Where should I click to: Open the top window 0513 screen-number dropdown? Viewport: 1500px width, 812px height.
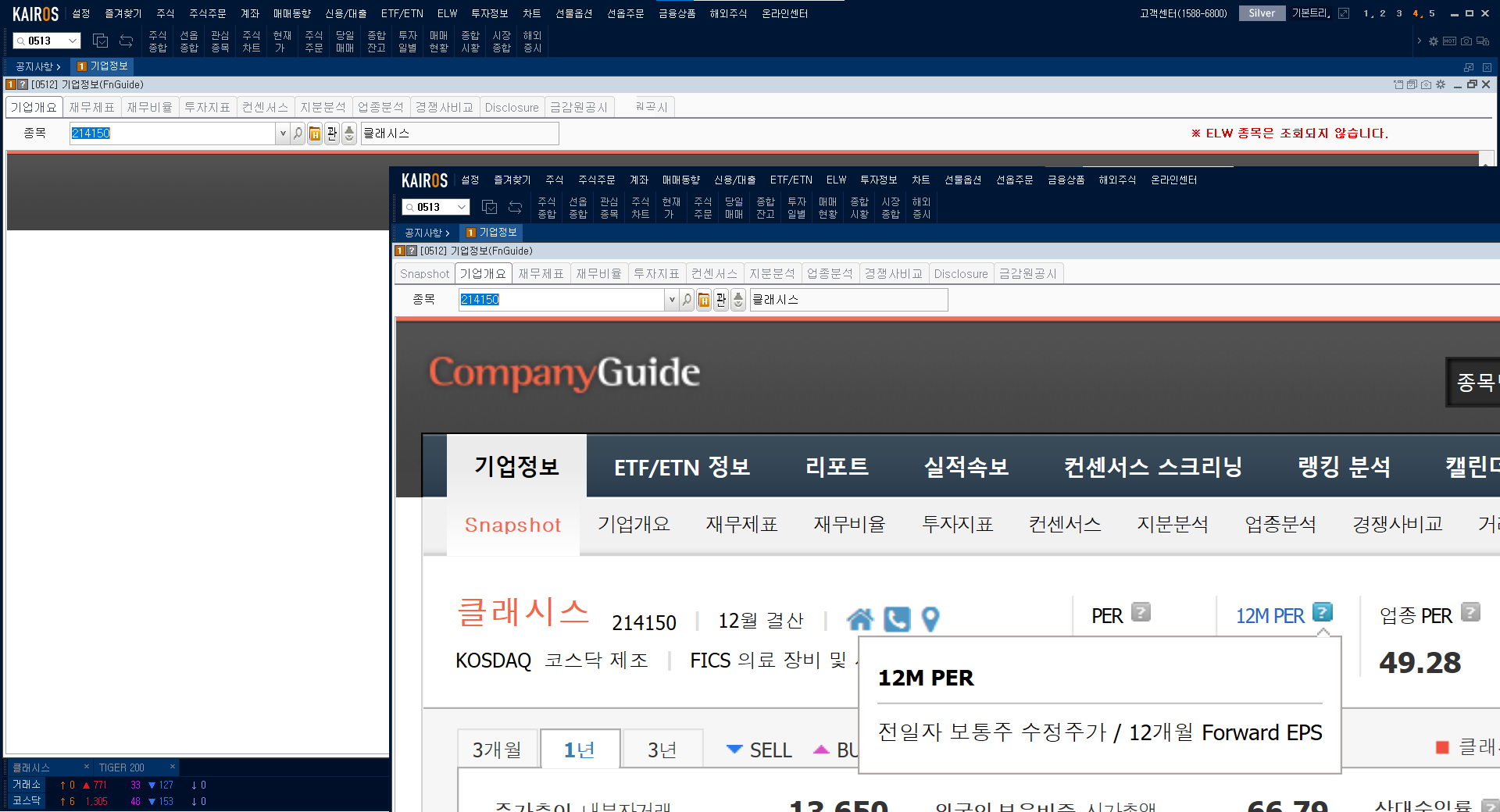click(x=73, y=41)
